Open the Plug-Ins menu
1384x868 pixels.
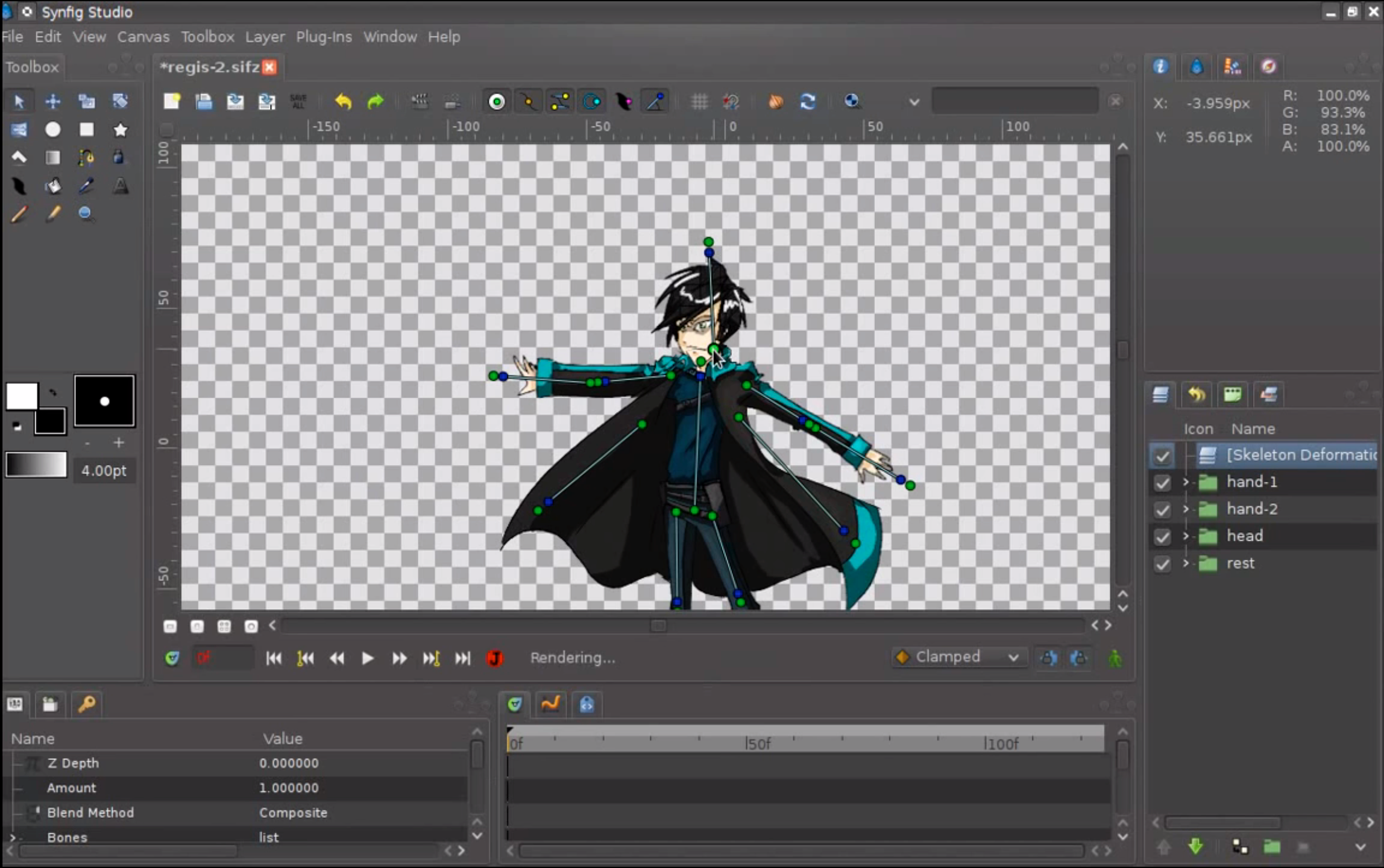point(324,37)
